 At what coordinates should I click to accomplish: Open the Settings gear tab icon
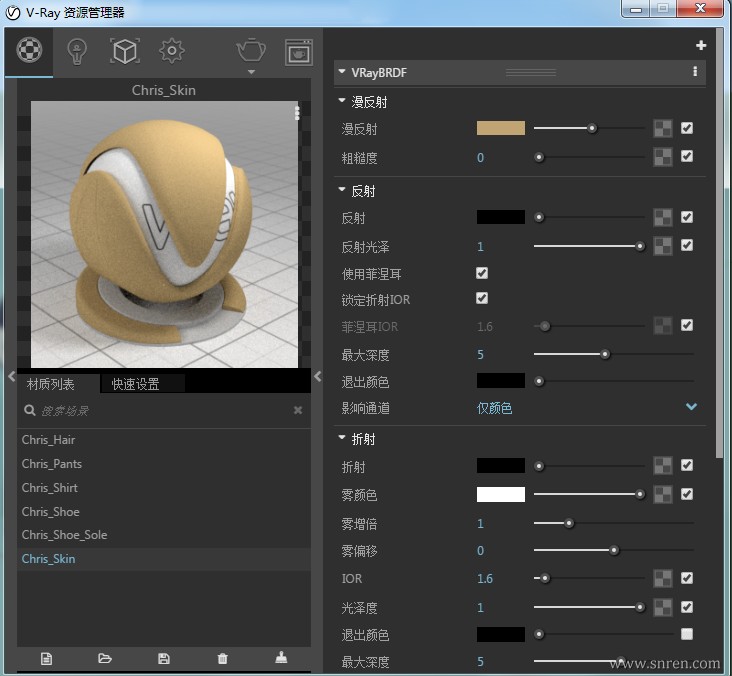pos(172,51)
